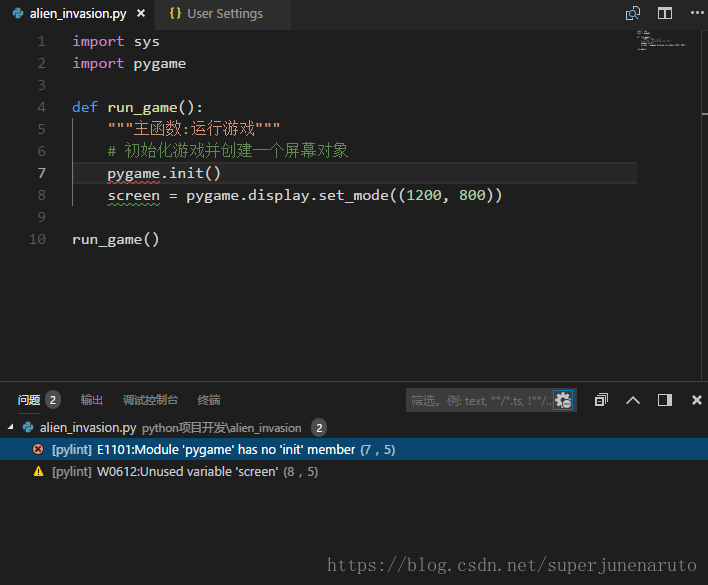Open the more actions ellipsis menu
Image resolution: width=708 pixels, height=585 pixels.
697,13
